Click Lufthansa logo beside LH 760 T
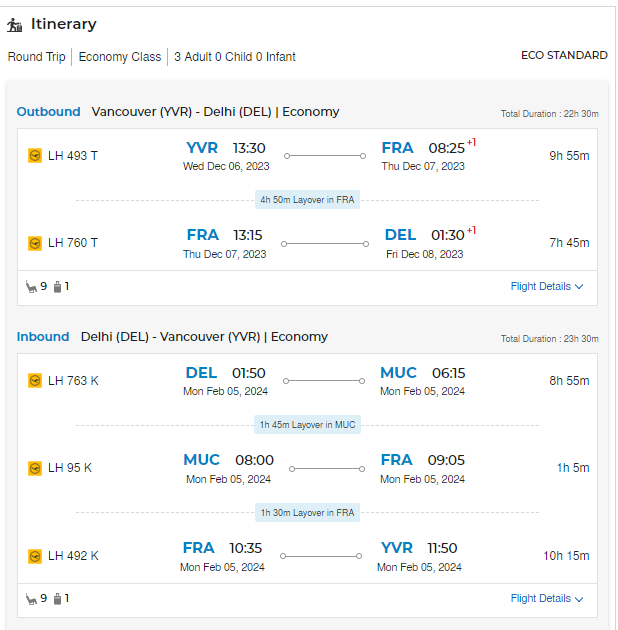618x630 pixels. [35, 242]
